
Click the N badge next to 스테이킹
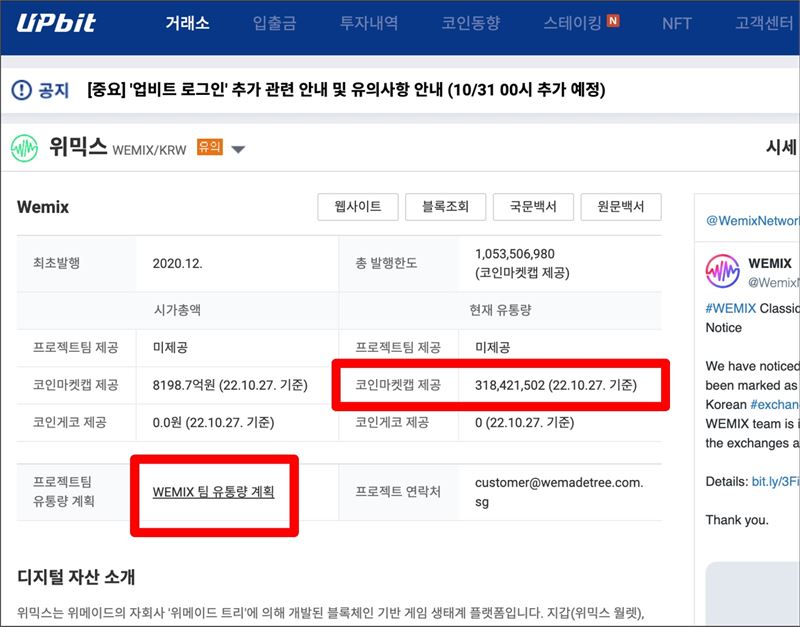[613, 21]
